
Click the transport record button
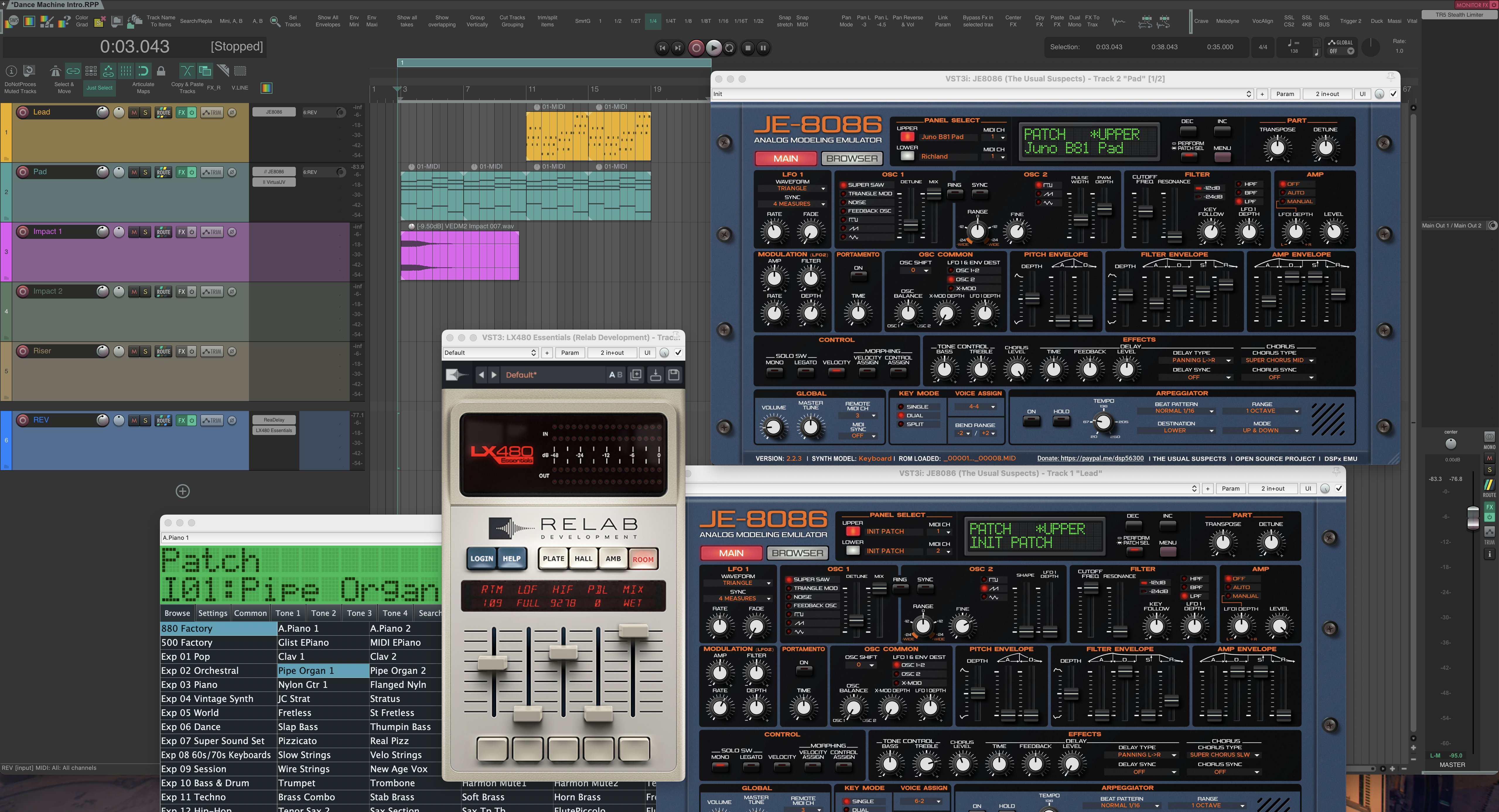[x=696, y=48]
